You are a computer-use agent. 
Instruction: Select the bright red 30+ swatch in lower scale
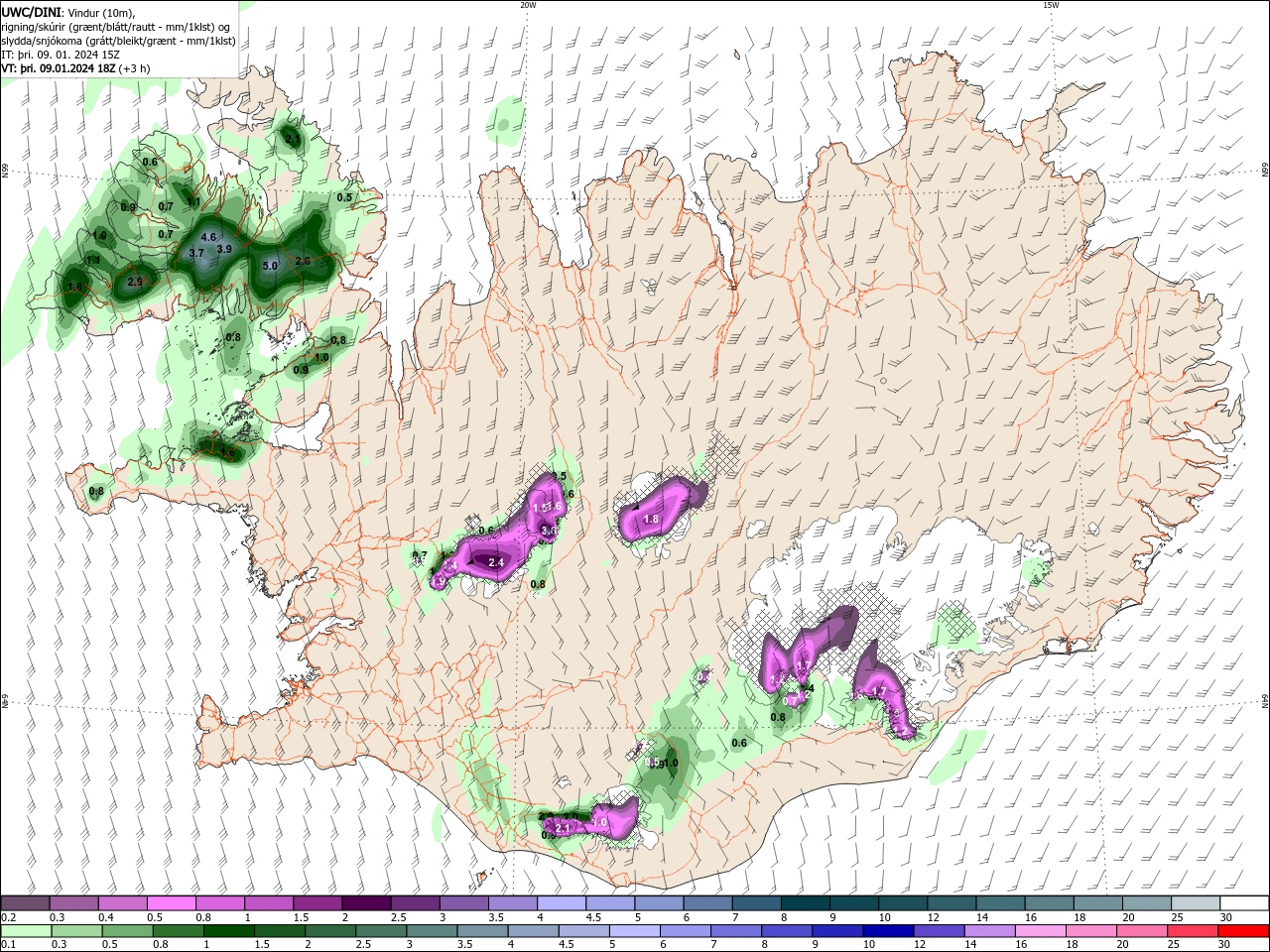coord(1243,931)
